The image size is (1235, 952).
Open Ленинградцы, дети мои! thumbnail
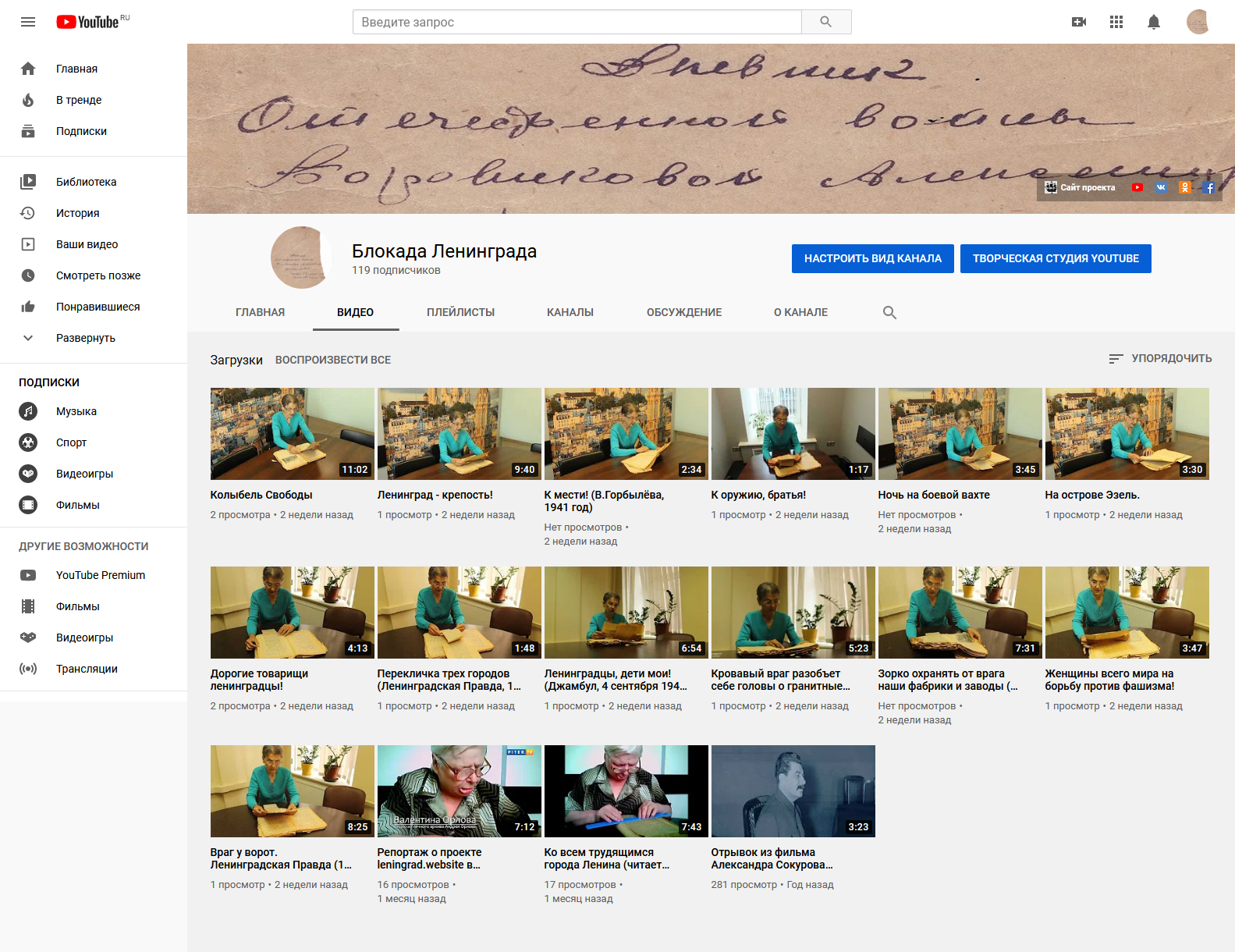tap(626, 613)
